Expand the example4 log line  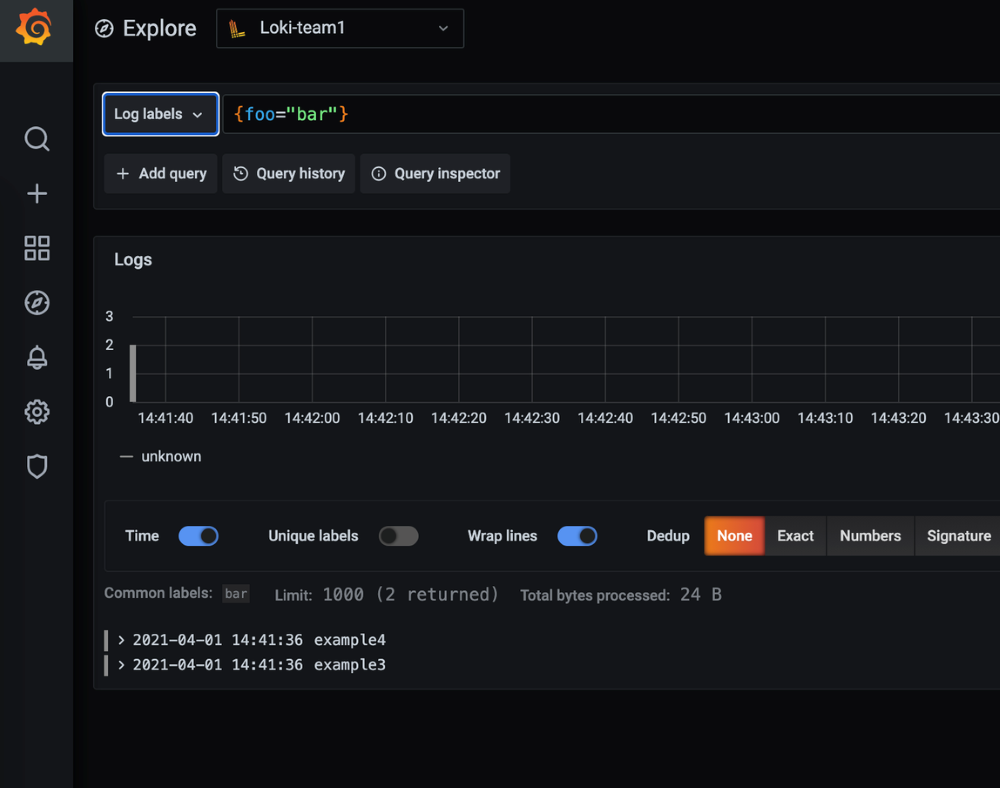click(121, 640)
